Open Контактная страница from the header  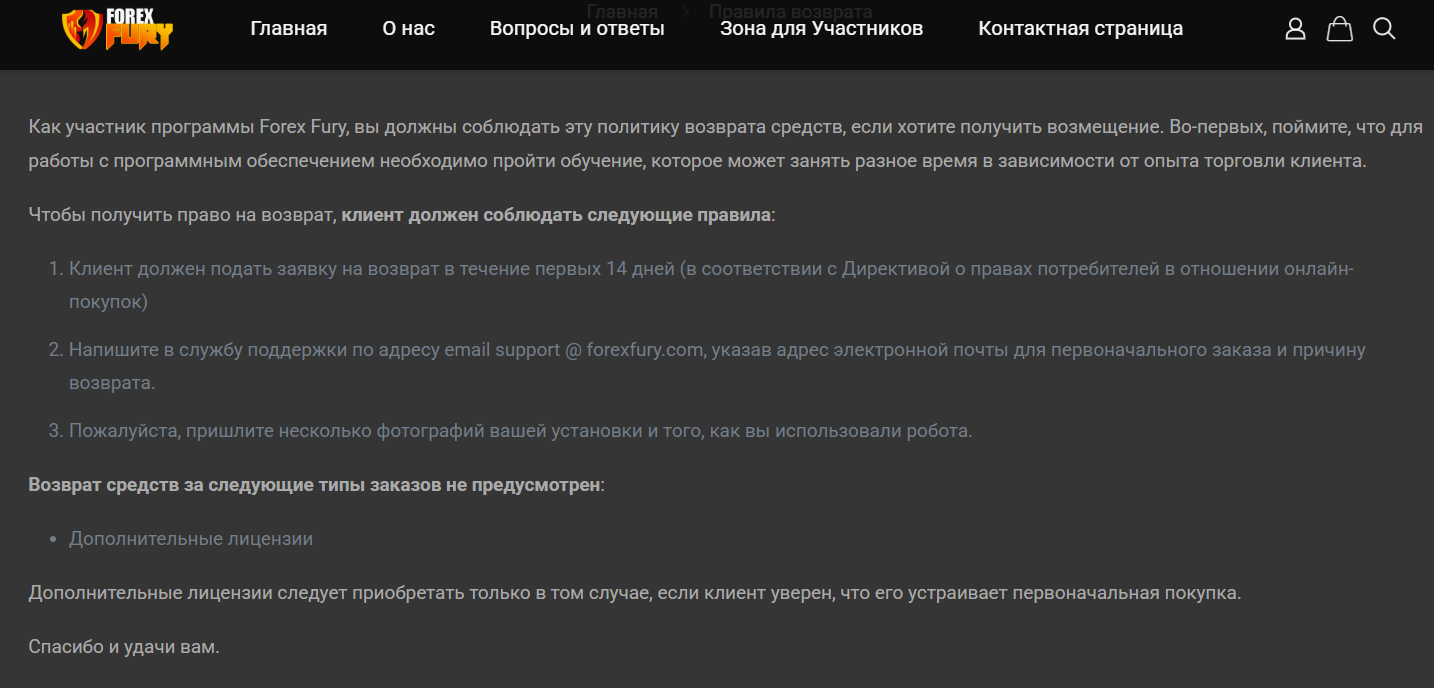1080,29
